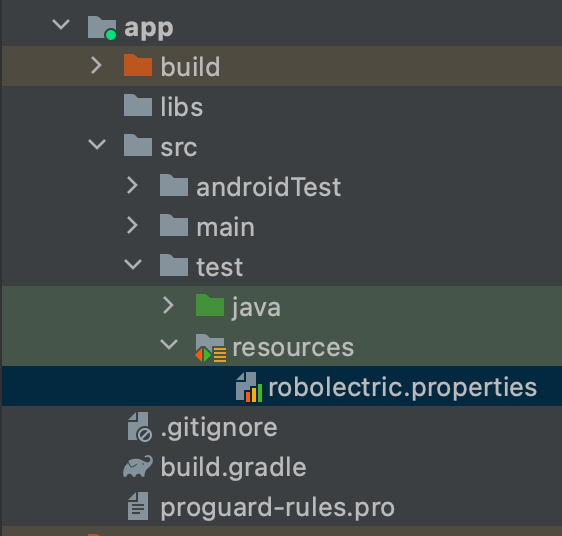The height and width of the screenshot is (536, 562).
Task: Click the app module folder icon
Action: (x=102, y=28)
